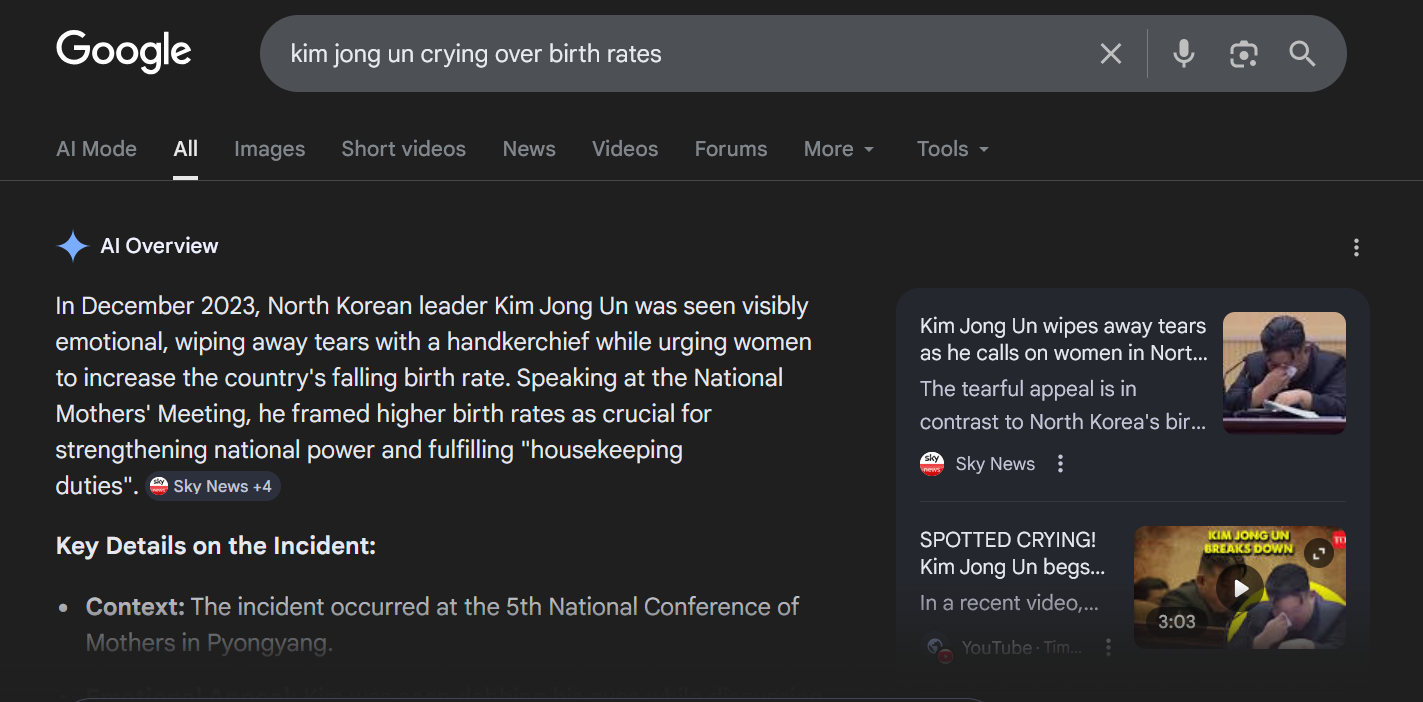Image resolution: width=1423 pixels, height=702 pixels.
Task: Click "AI Overview" label text
Action: tap(159, 246)
